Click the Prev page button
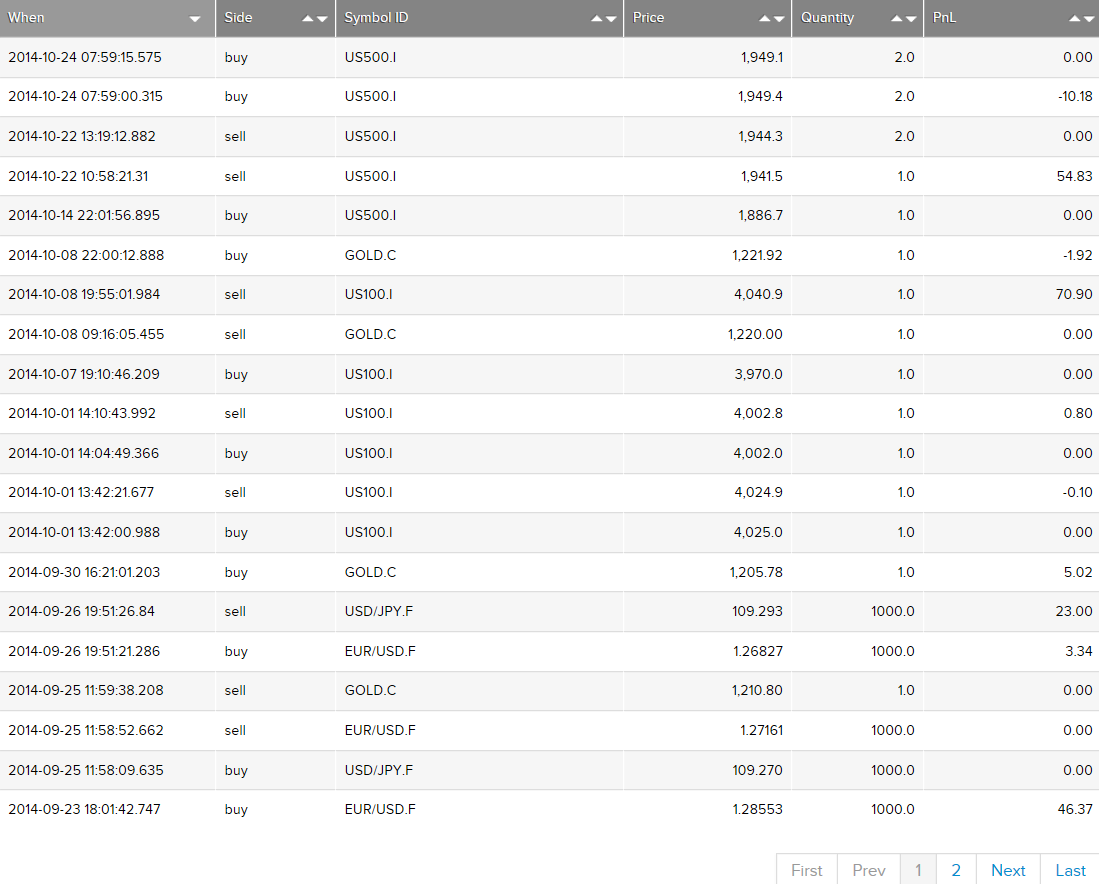The height and width of the screenshot is (884, 1099). pyautogui.click(x=869, y=870)
